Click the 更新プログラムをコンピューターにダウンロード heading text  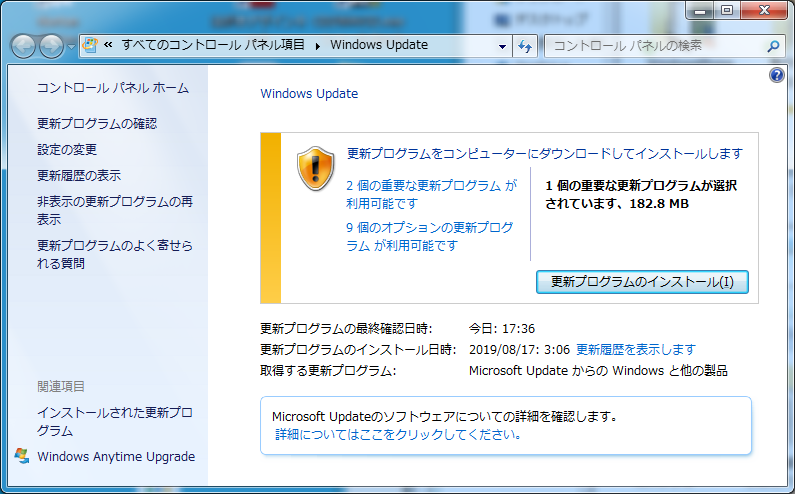point(545,153)
